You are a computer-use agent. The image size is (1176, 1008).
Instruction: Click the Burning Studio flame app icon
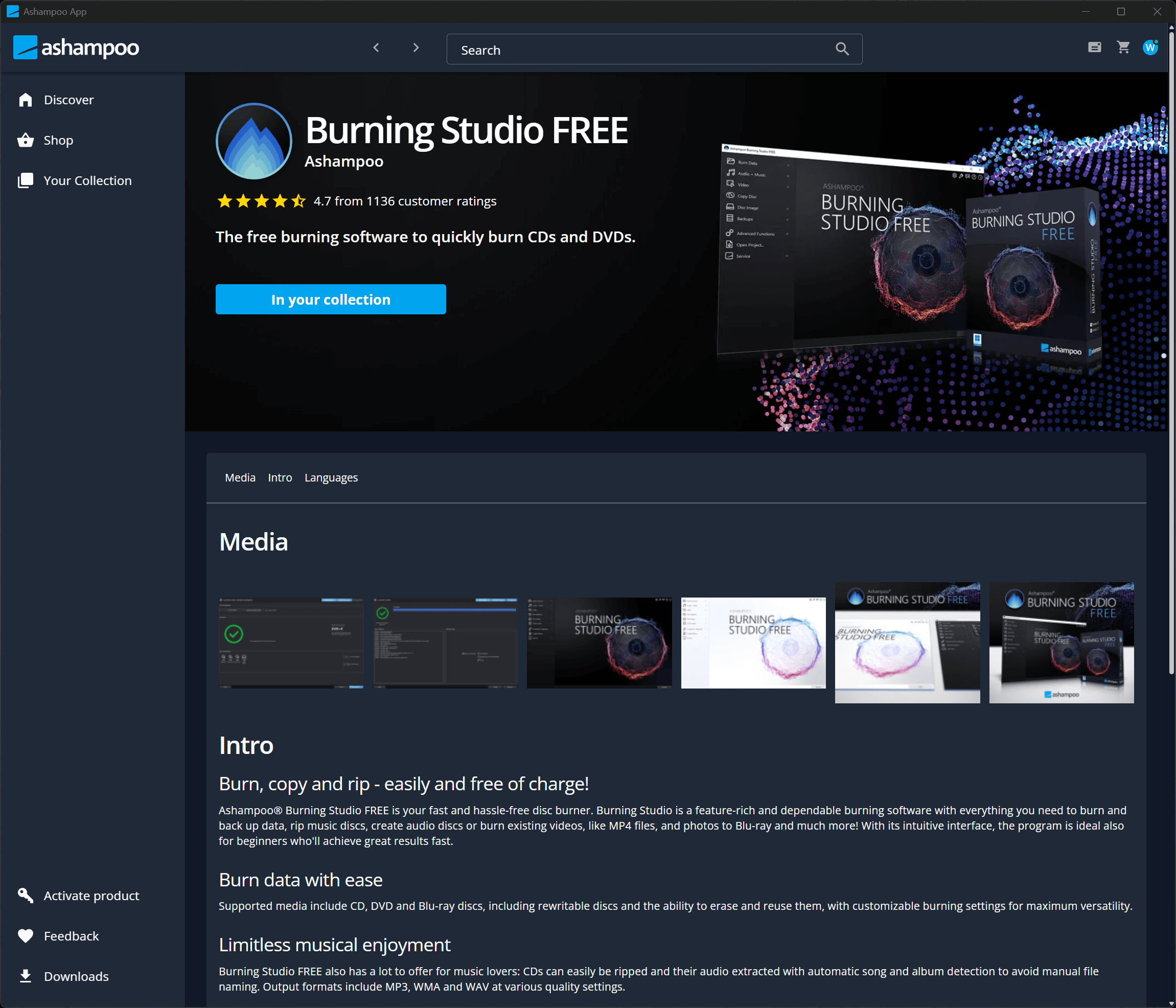pos(255,141)
